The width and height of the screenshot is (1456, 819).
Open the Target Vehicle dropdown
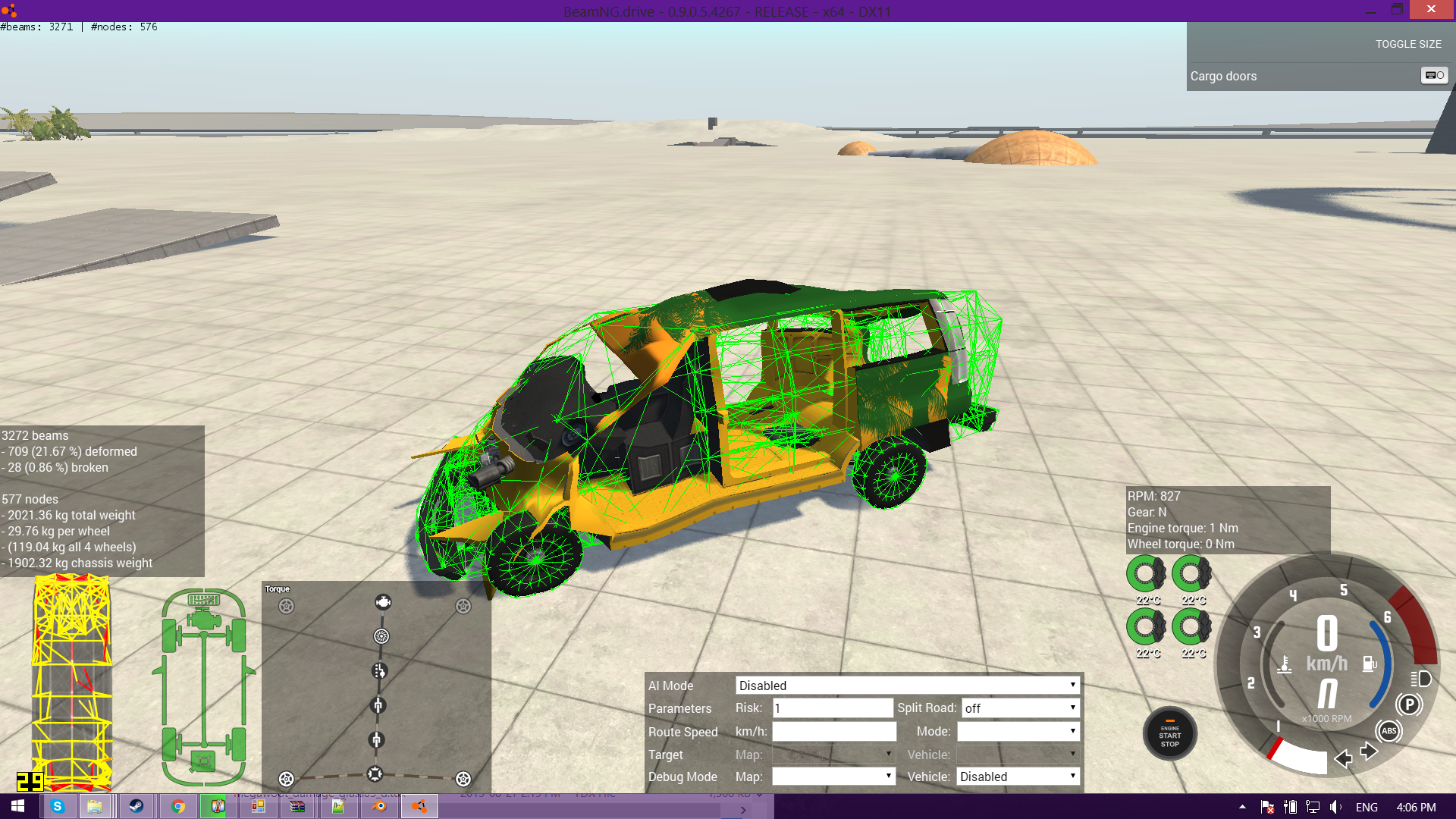[1018, 755]
